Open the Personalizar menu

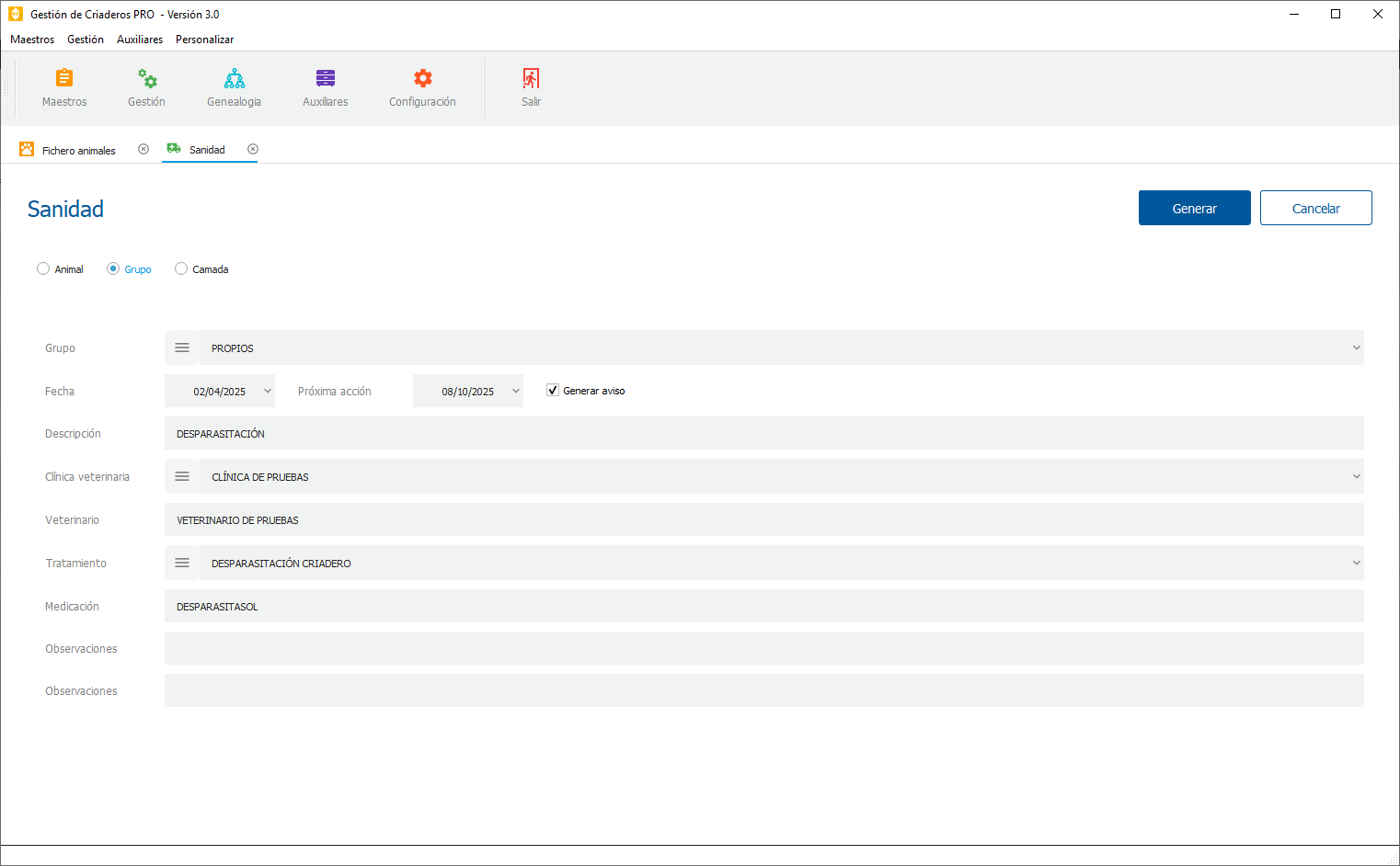click(x=204, y=40)
